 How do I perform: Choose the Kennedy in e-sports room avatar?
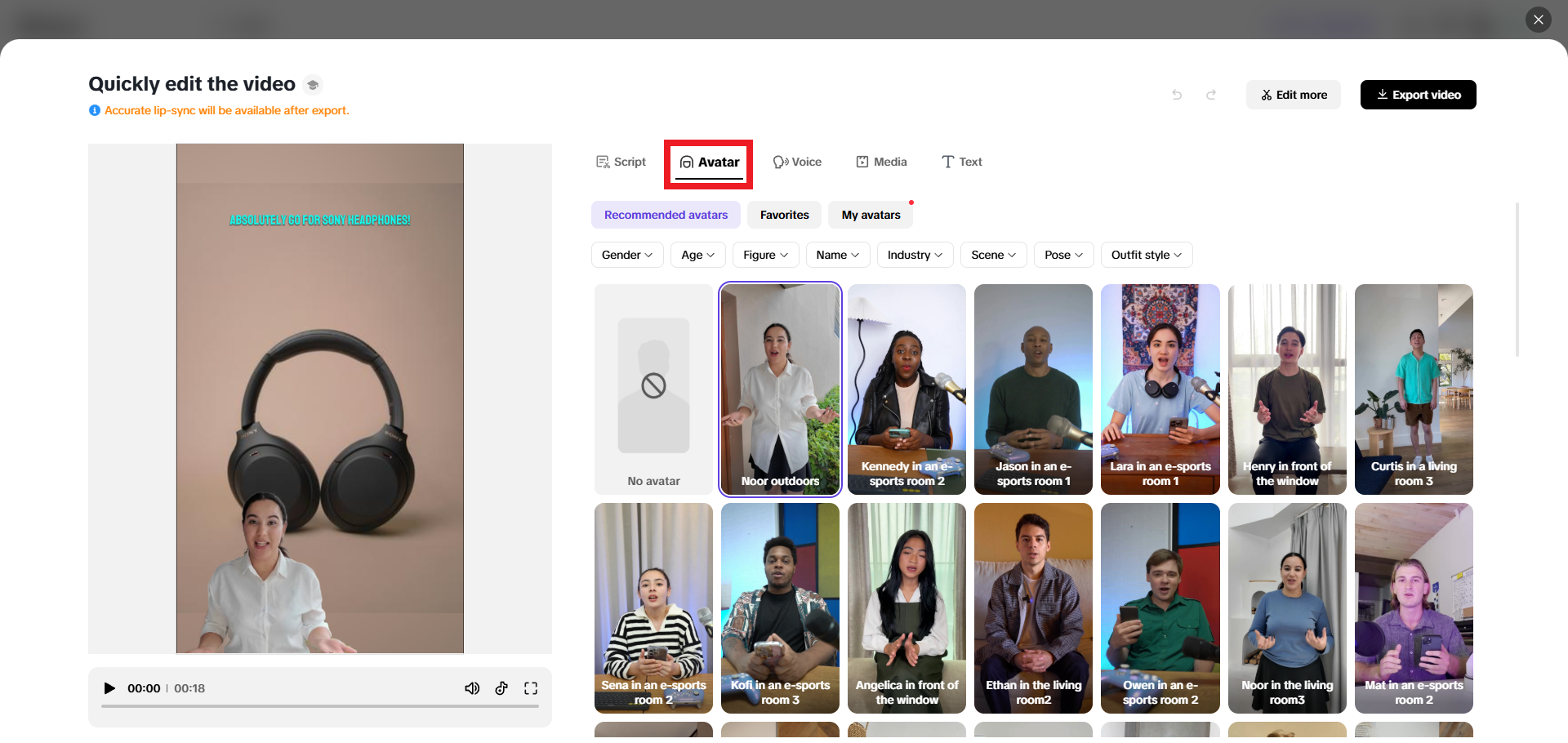click(x=906, y=389)
